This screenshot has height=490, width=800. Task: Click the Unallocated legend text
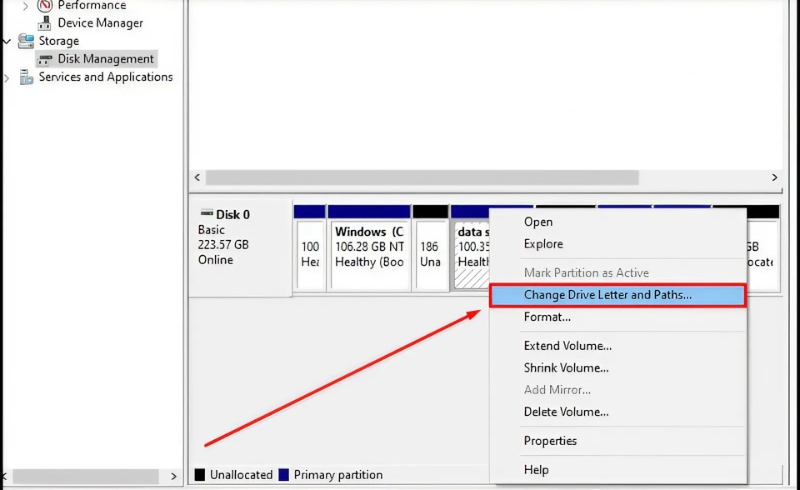(x=241, y=475)
